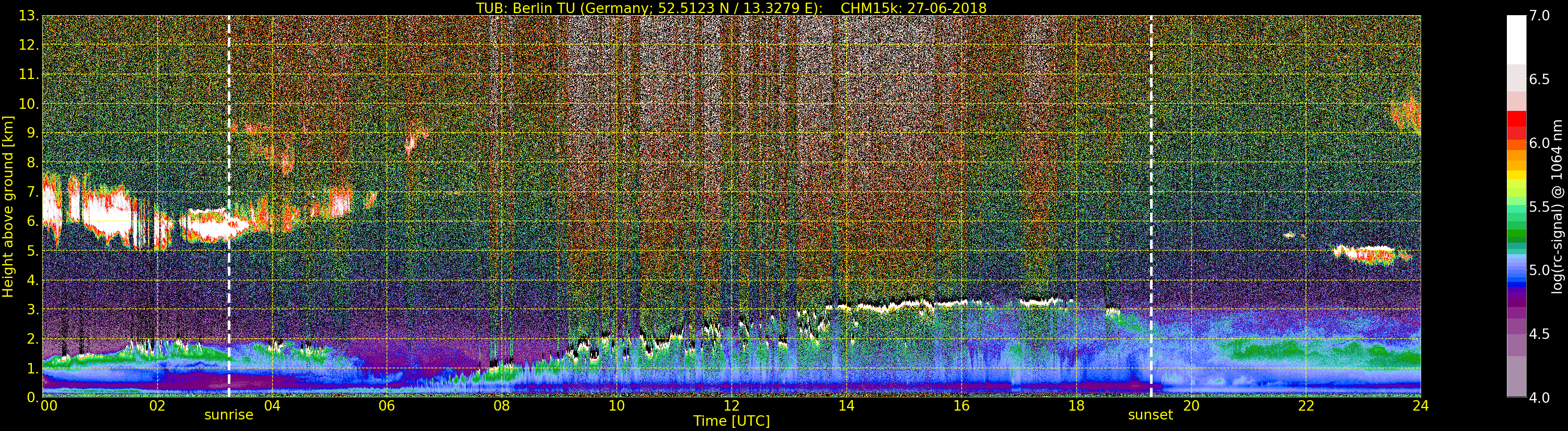Click the "sunset" label below the time axis

pyautogui.click(x=1151, y=415)
